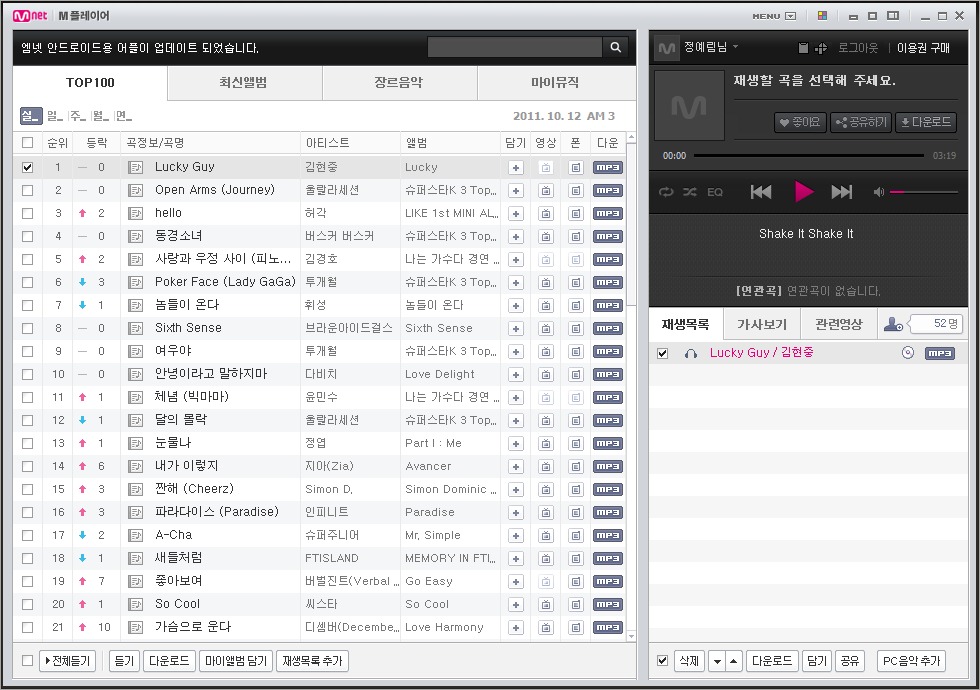The height and width of the screenshot is (690, 980).
Task: Click the phone icon for 동경소녀
Action: (576, 237)
